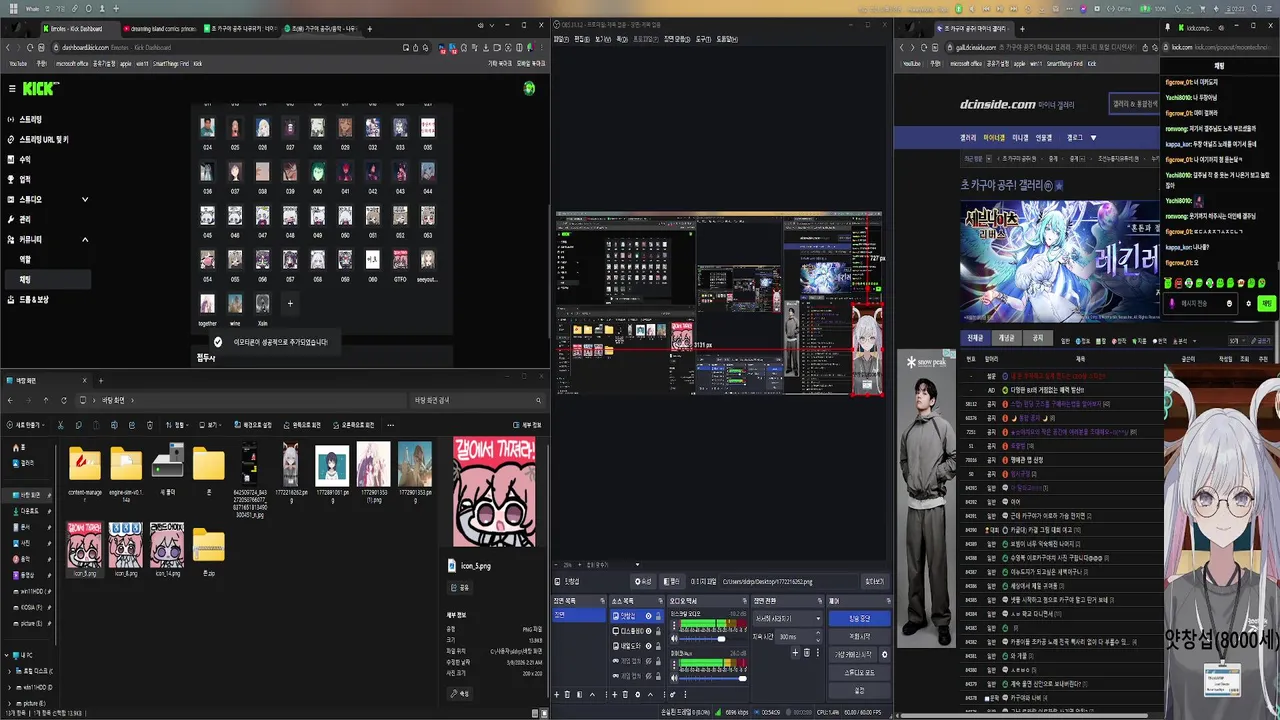Select emote 040 with green hair
The height and width of the screenshot is (720, 1280).
(317, 172)
